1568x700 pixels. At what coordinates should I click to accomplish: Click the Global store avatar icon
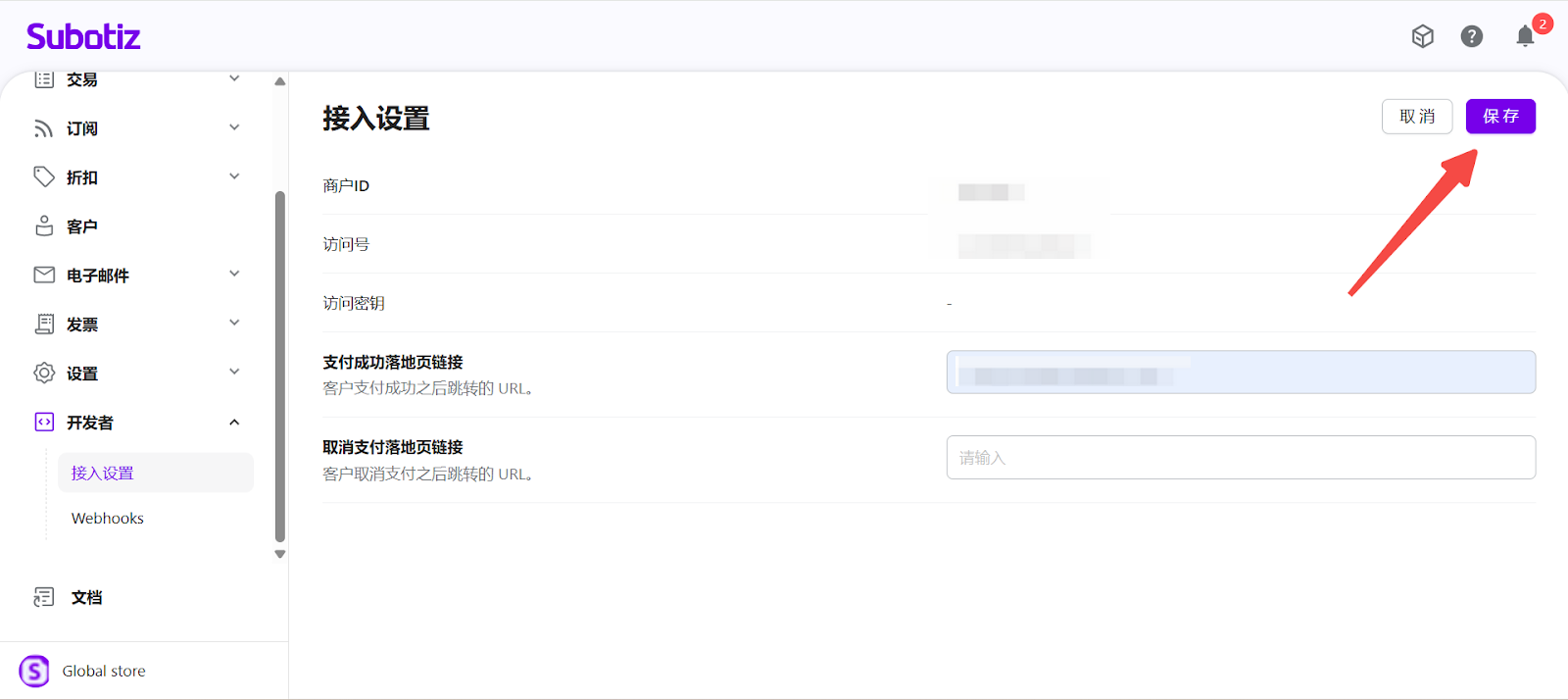click(34, 672)
